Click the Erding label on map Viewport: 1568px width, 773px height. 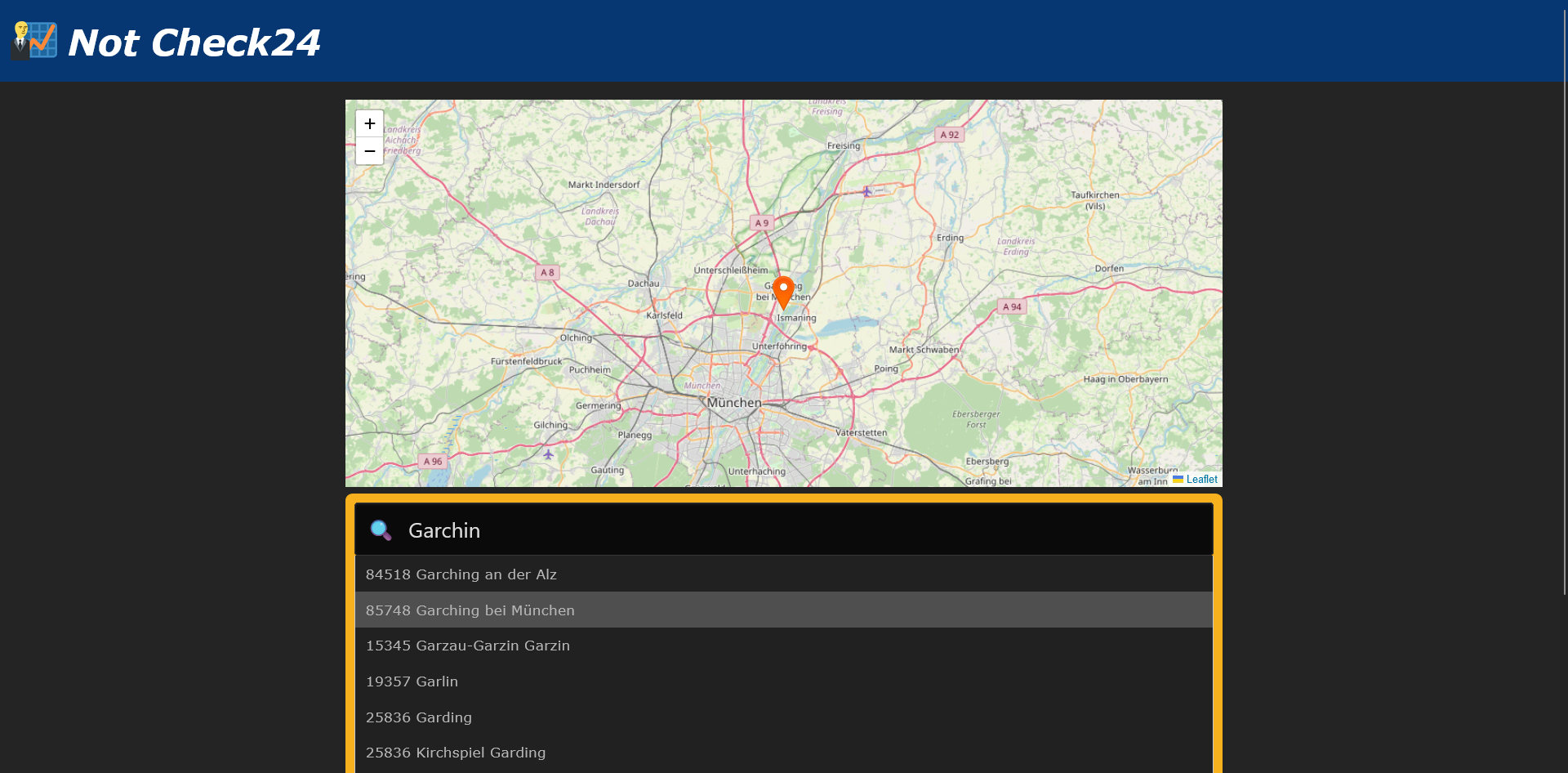[x=950, y=238]
